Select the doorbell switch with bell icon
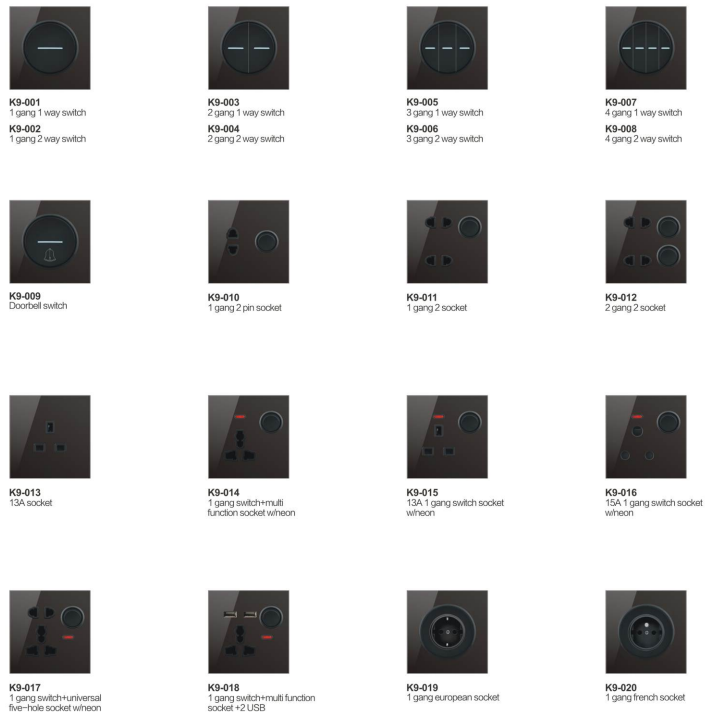717x722 pixels. click(x=50, y=242)
